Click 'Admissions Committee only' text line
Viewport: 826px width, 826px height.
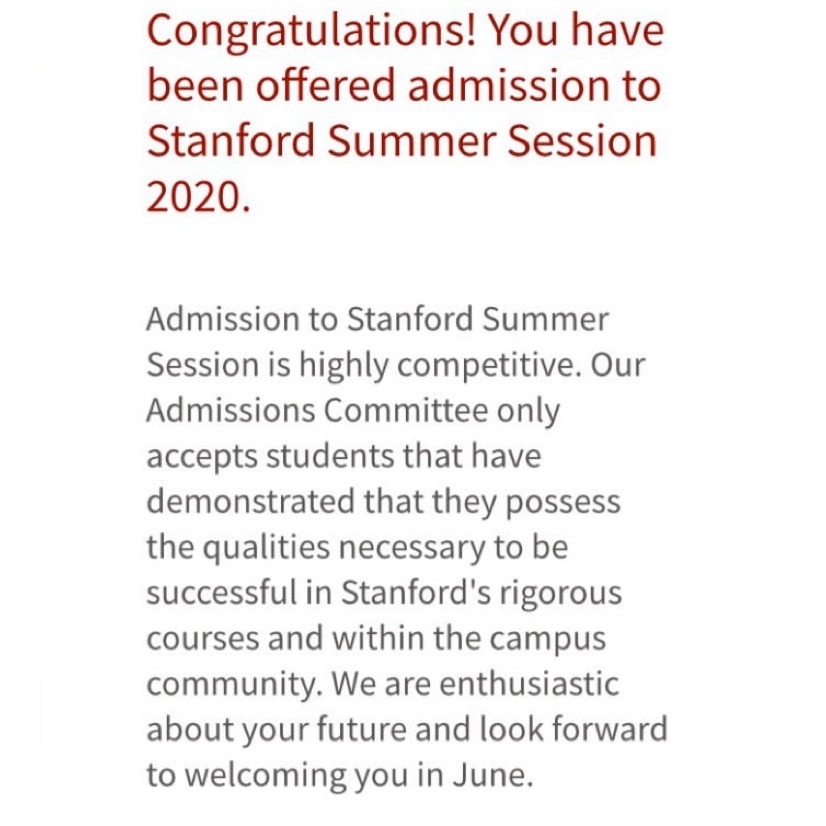(353, 411)
